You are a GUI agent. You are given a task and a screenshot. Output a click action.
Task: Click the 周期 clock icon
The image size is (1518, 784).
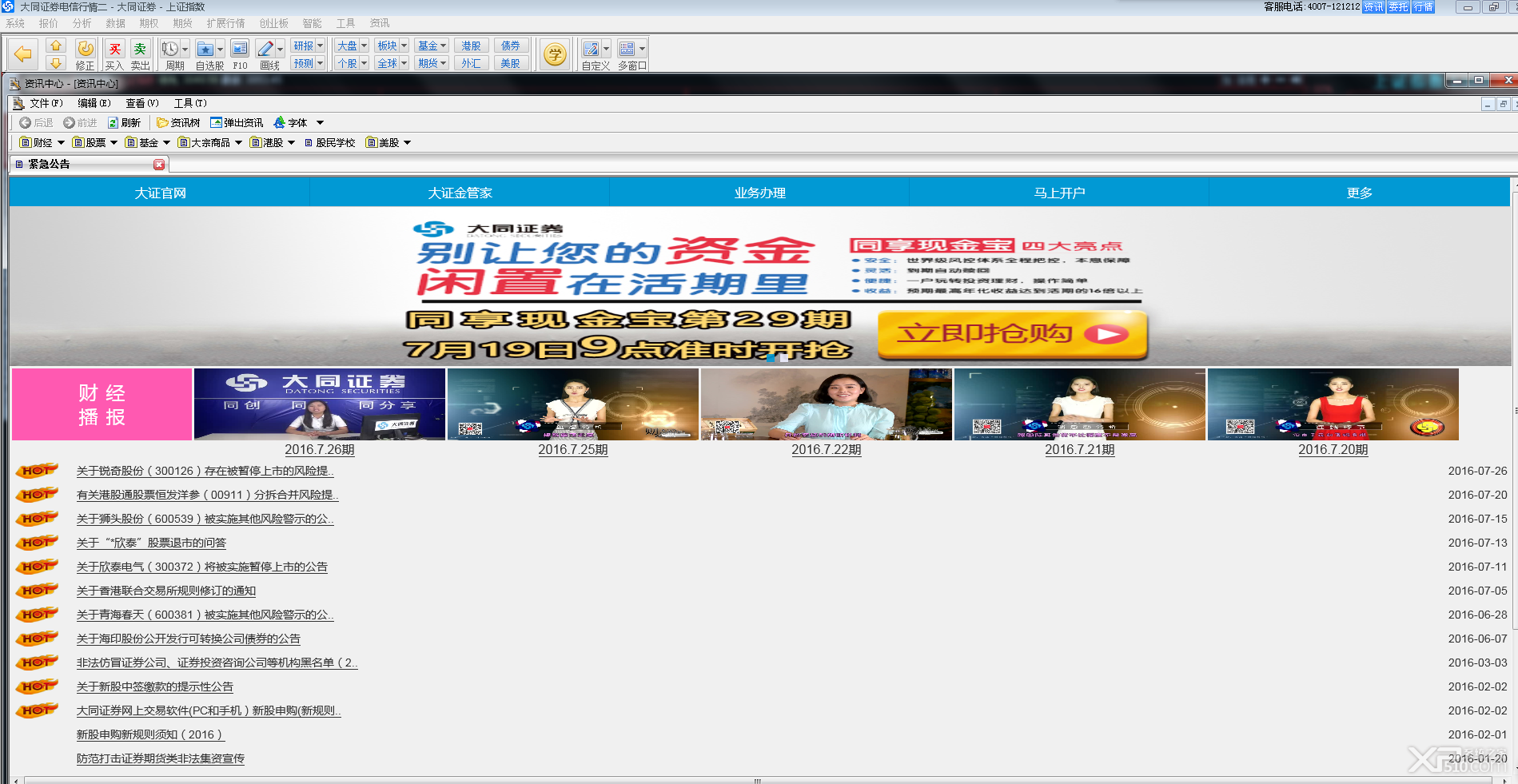coord(169,49)
